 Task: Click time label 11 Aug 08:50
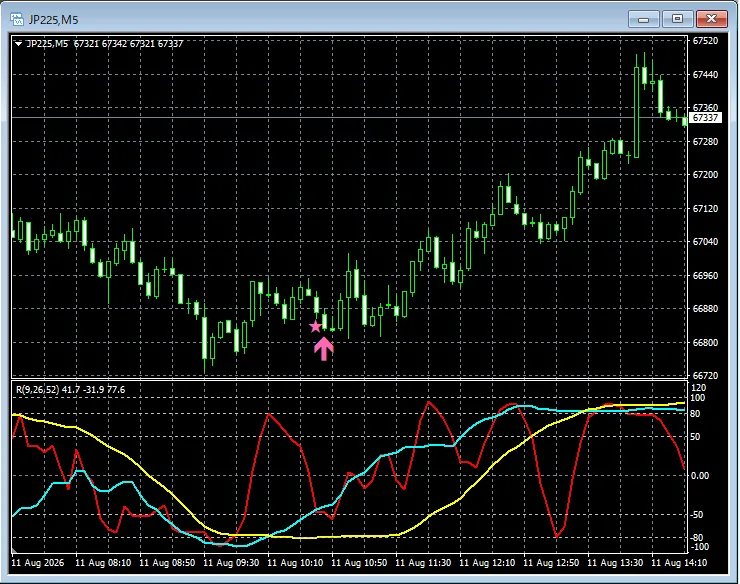pos(167,563)
